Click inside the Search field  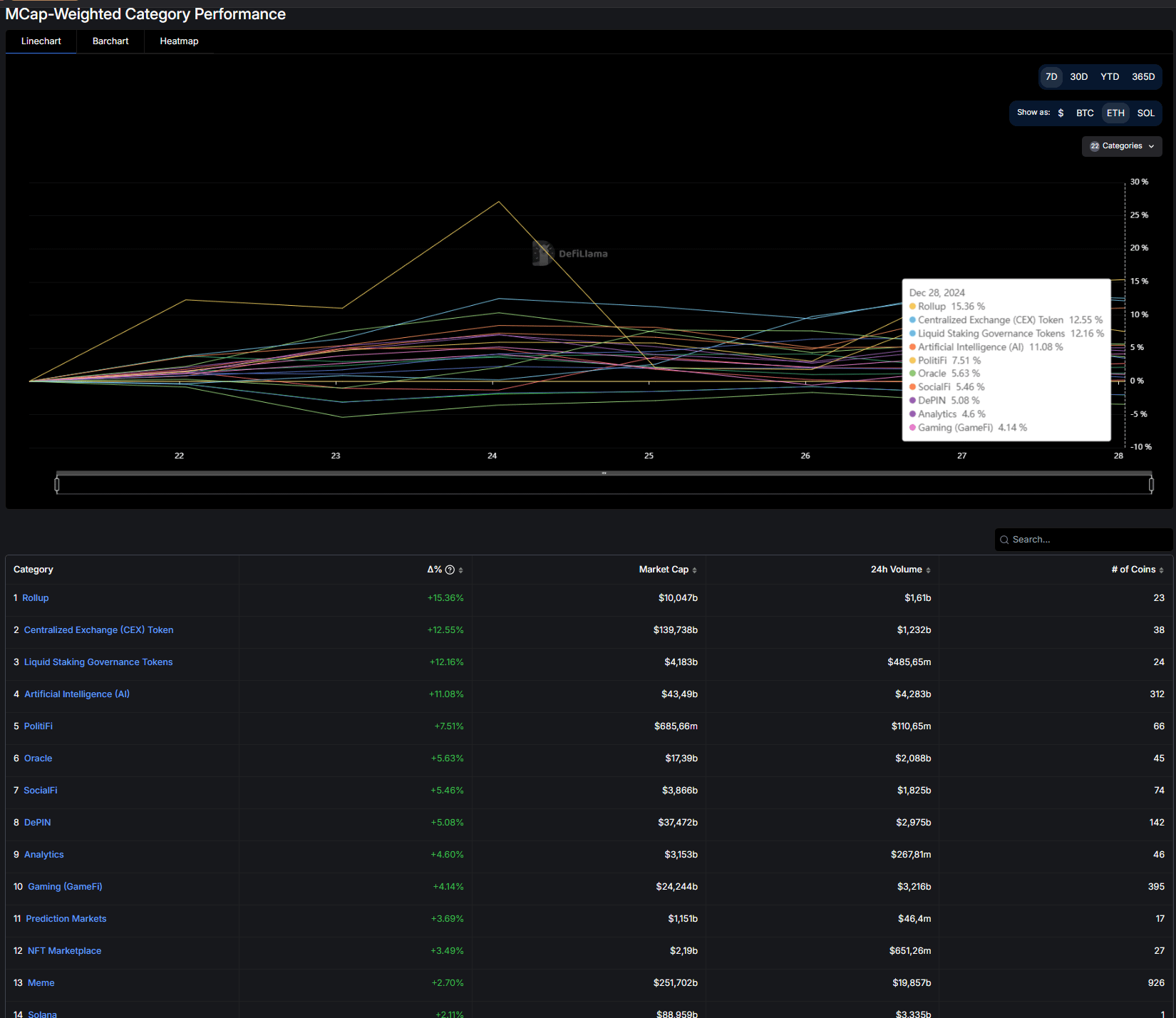pyautogui.click(x=1069, y=540)
